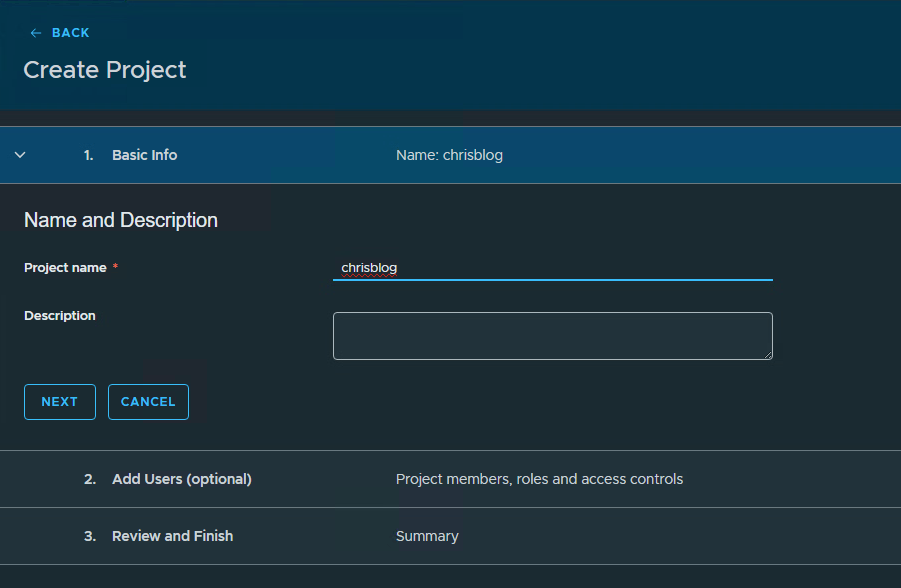Click the Description box resize handle
The width and height of the screenshot is (901, 588).
768,355
